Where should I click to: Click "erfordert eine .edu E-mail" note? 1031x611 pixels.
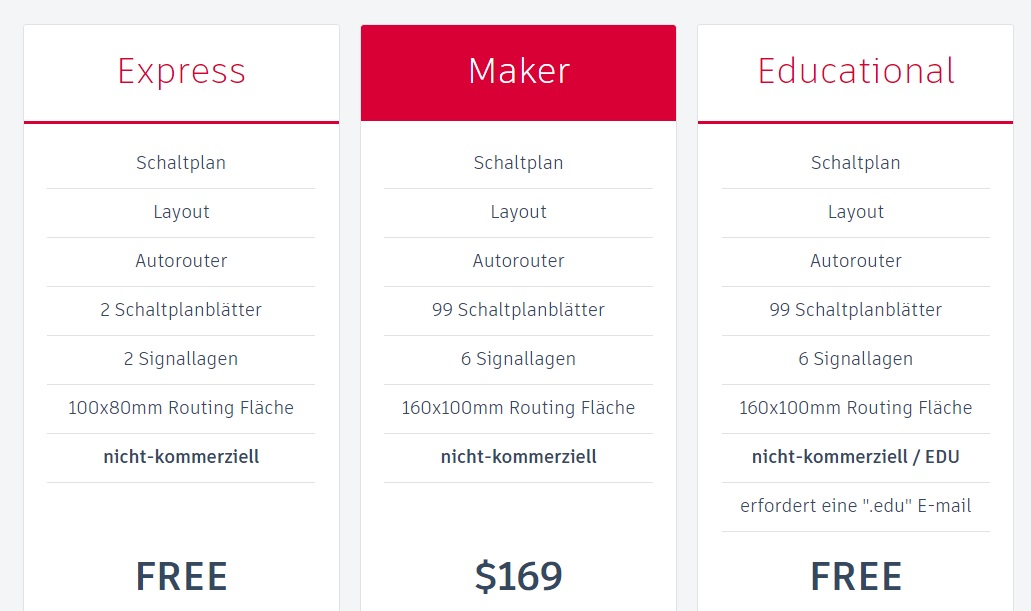click(x=855, y=506)
